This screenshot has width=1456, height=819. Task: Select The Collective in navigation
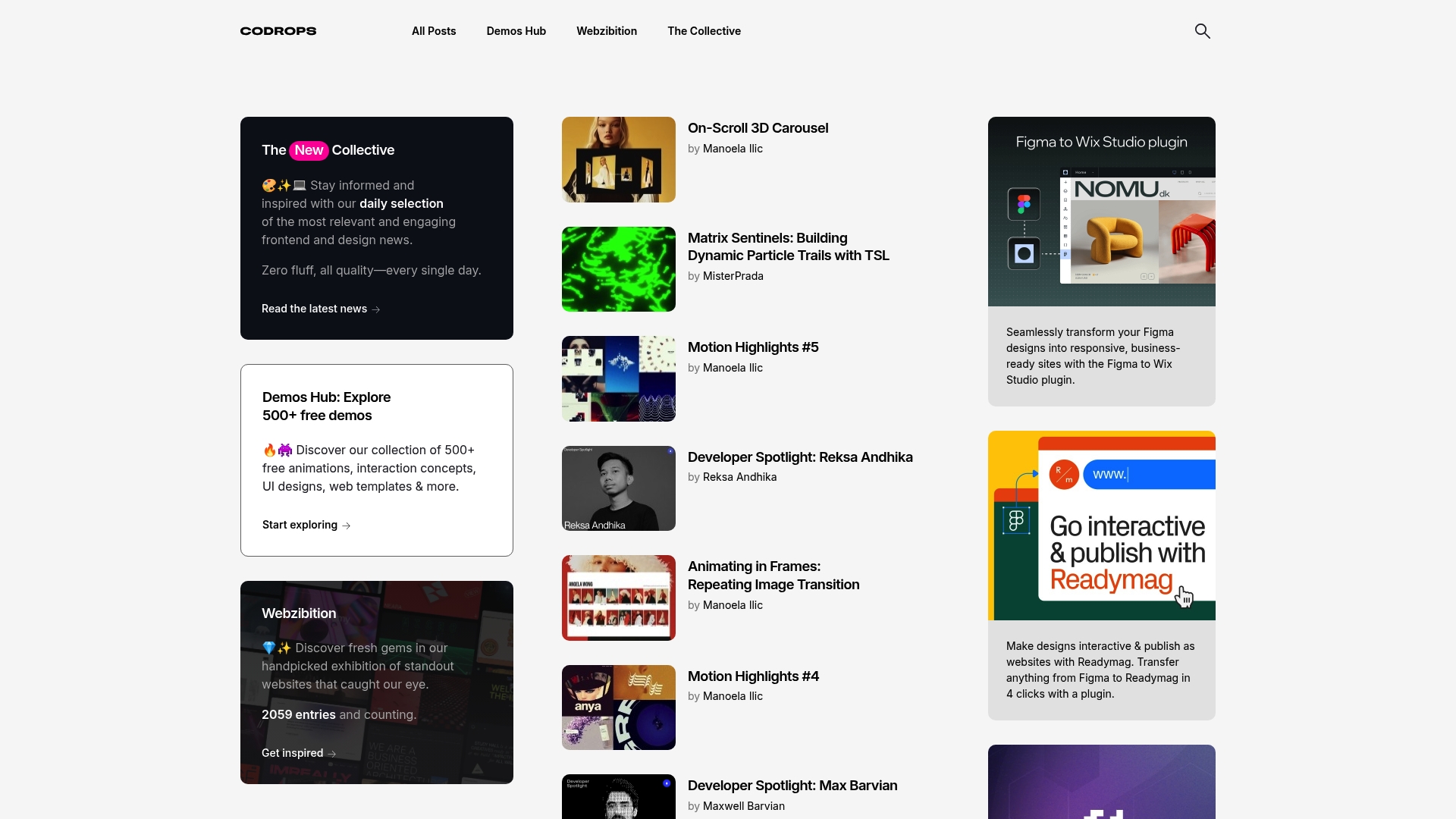(704, 31)
